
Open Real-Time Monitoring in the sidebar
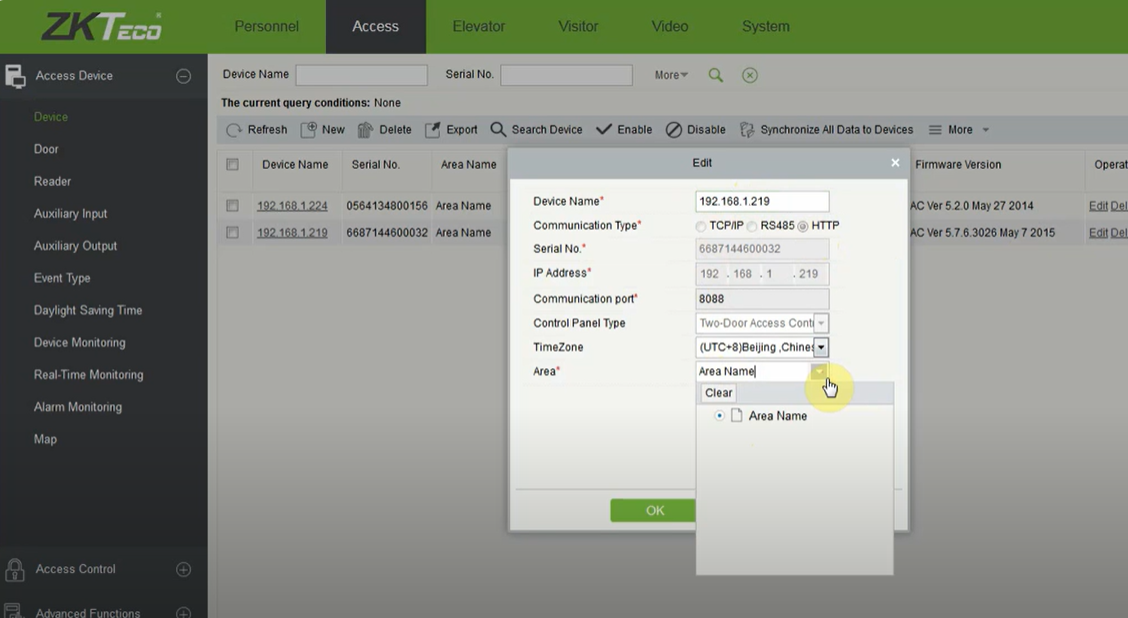coord(88,375)
